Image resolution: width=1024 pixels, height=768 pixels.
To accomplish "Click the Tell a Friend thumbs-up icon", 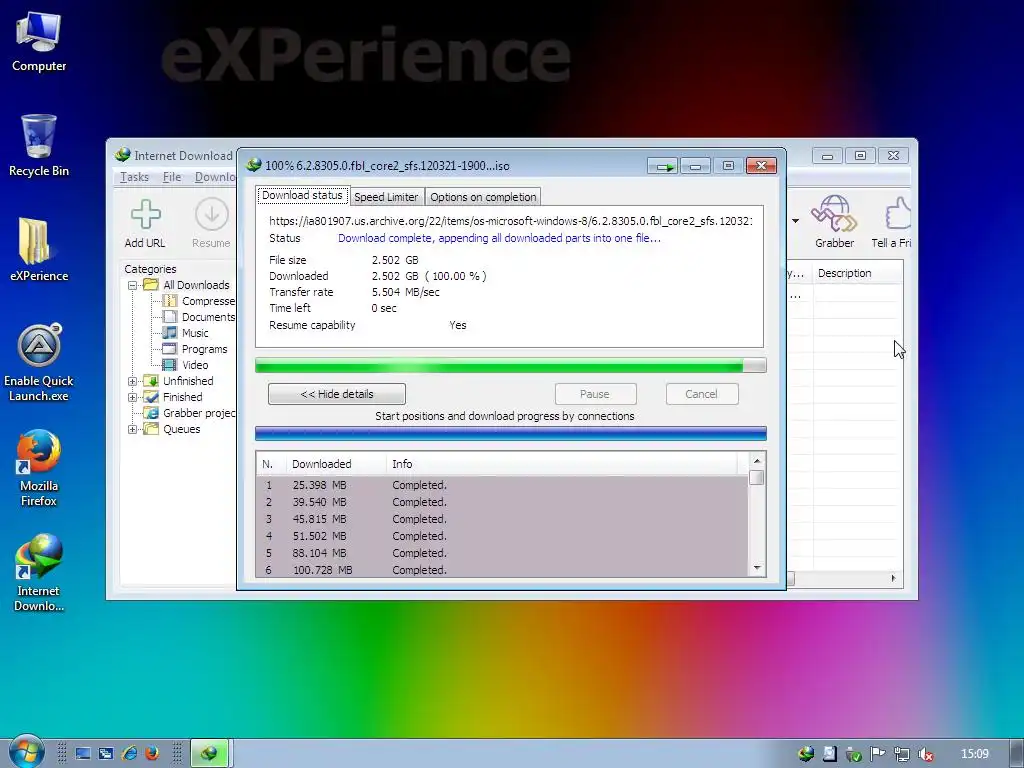I will (x=899, y=214).
